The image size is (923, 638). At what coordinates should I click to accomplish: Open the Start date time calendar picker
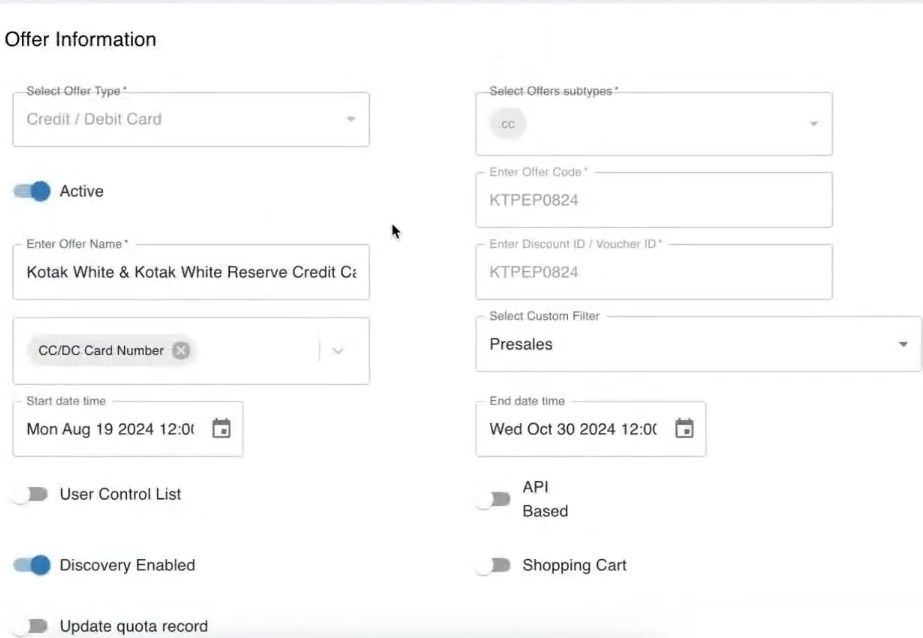(222, 429)
